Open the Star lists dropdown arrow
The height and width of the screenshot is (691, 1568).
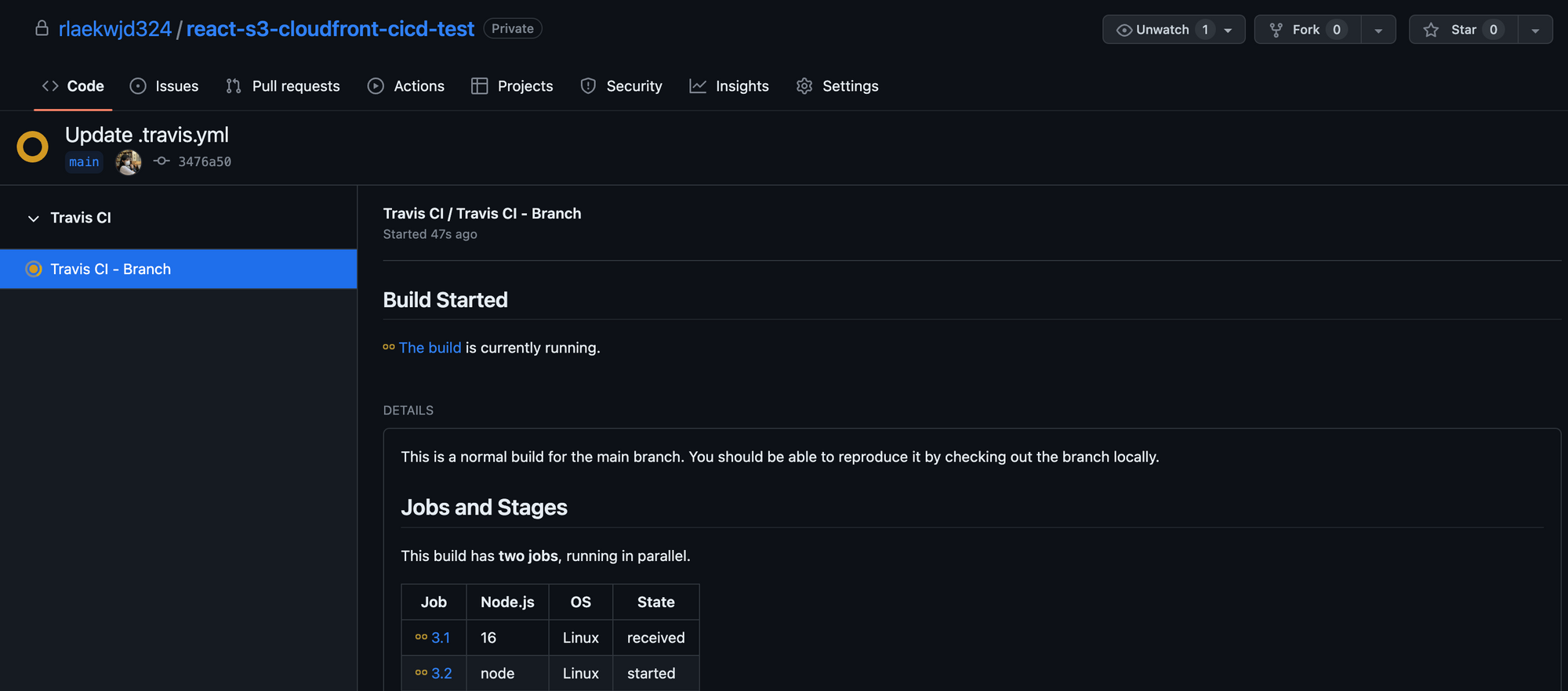(1535, 30)
